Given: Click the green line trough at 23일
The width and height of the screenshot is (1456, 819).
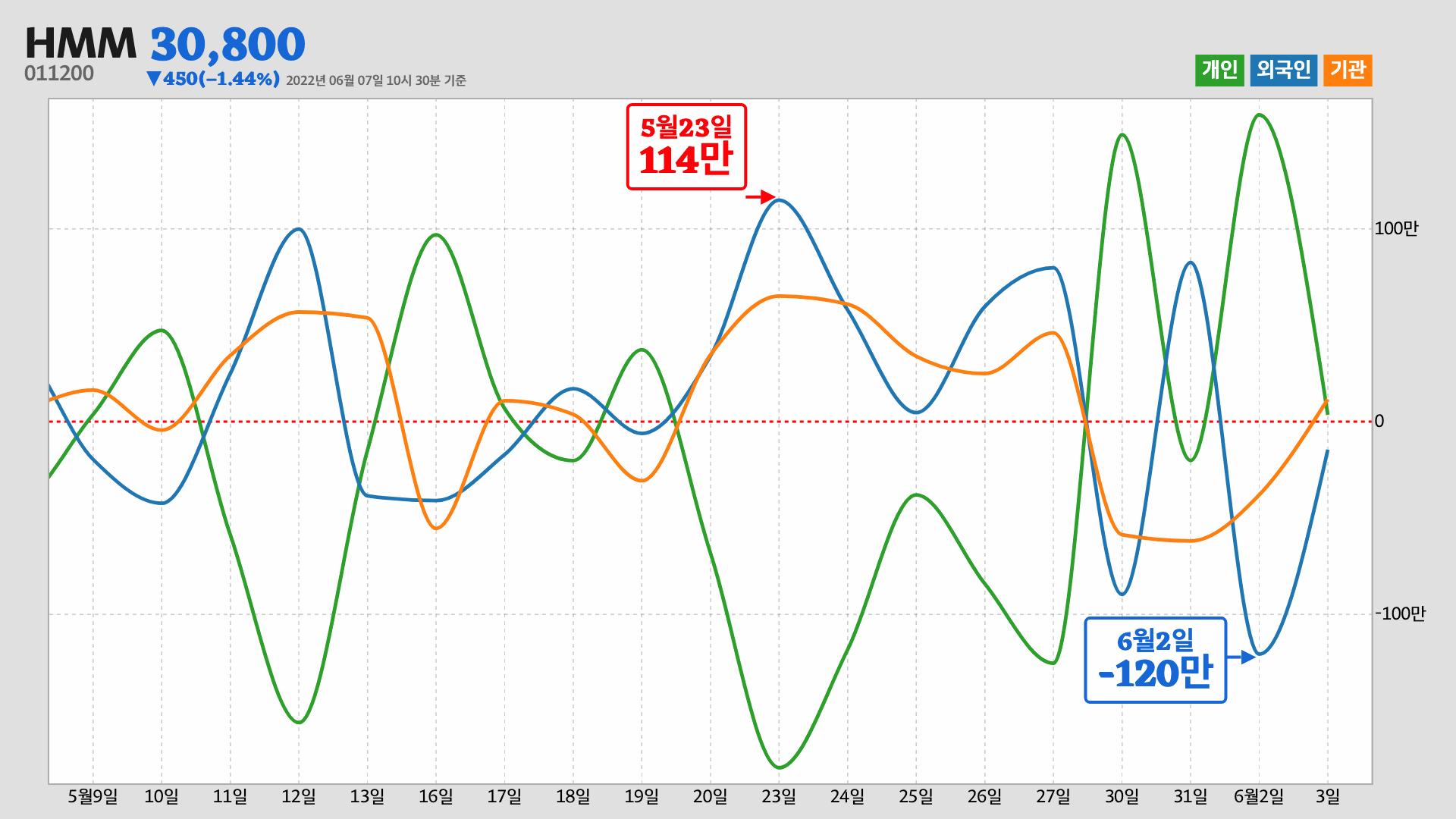Looking at the screenshot, I should [780, 767].
